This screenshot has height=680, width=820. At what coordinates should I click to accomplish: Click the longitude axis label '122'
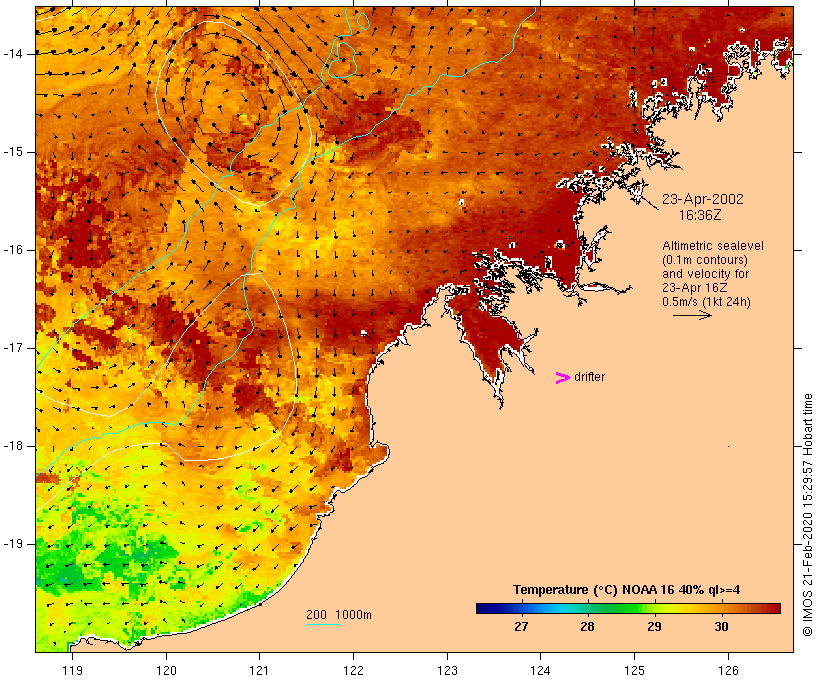(x=354, y=670)
